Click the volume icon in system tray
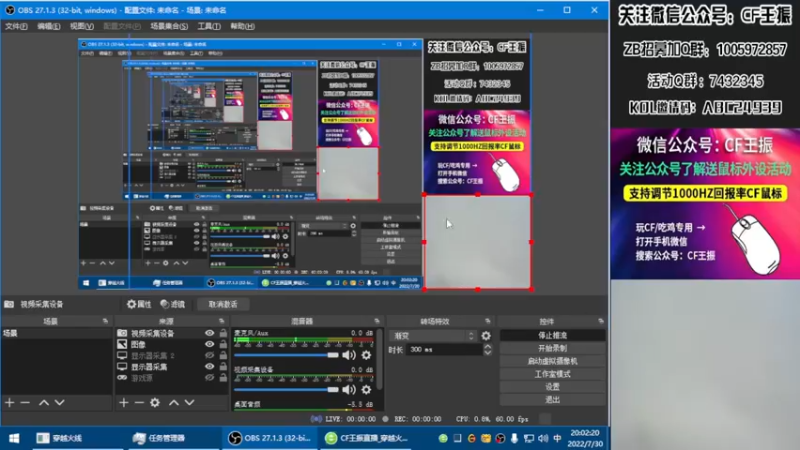 [x=543, y=438]
